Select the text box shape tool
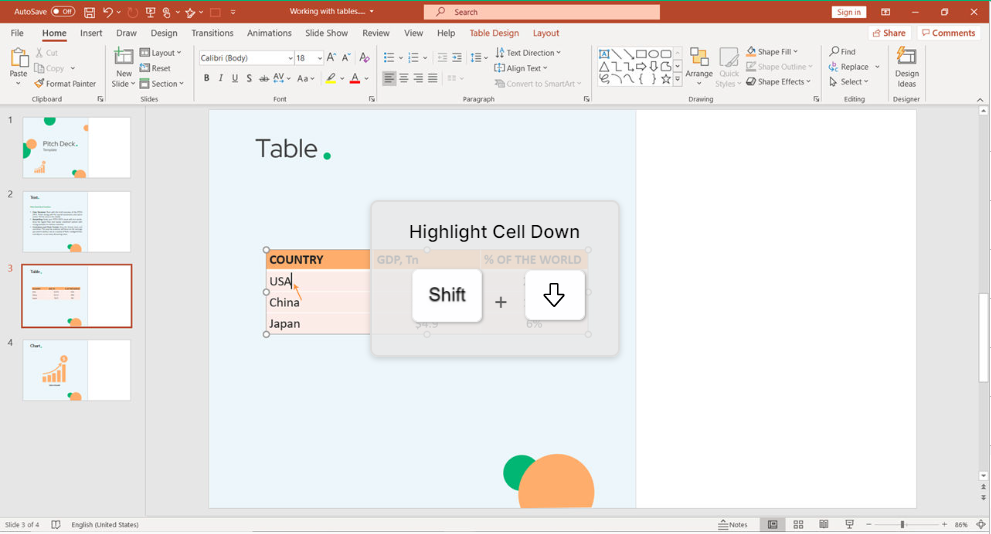 [604, 54]
